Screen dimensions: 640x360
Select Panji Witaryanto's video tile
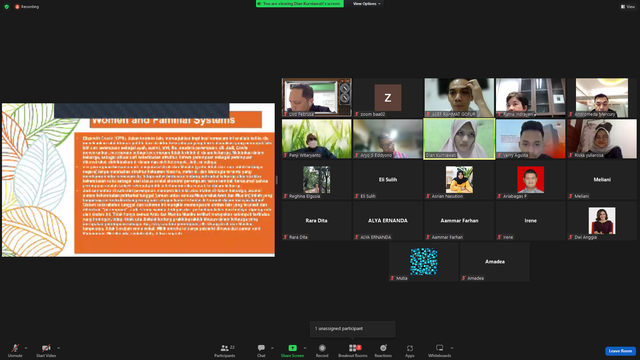coord(316,139)
